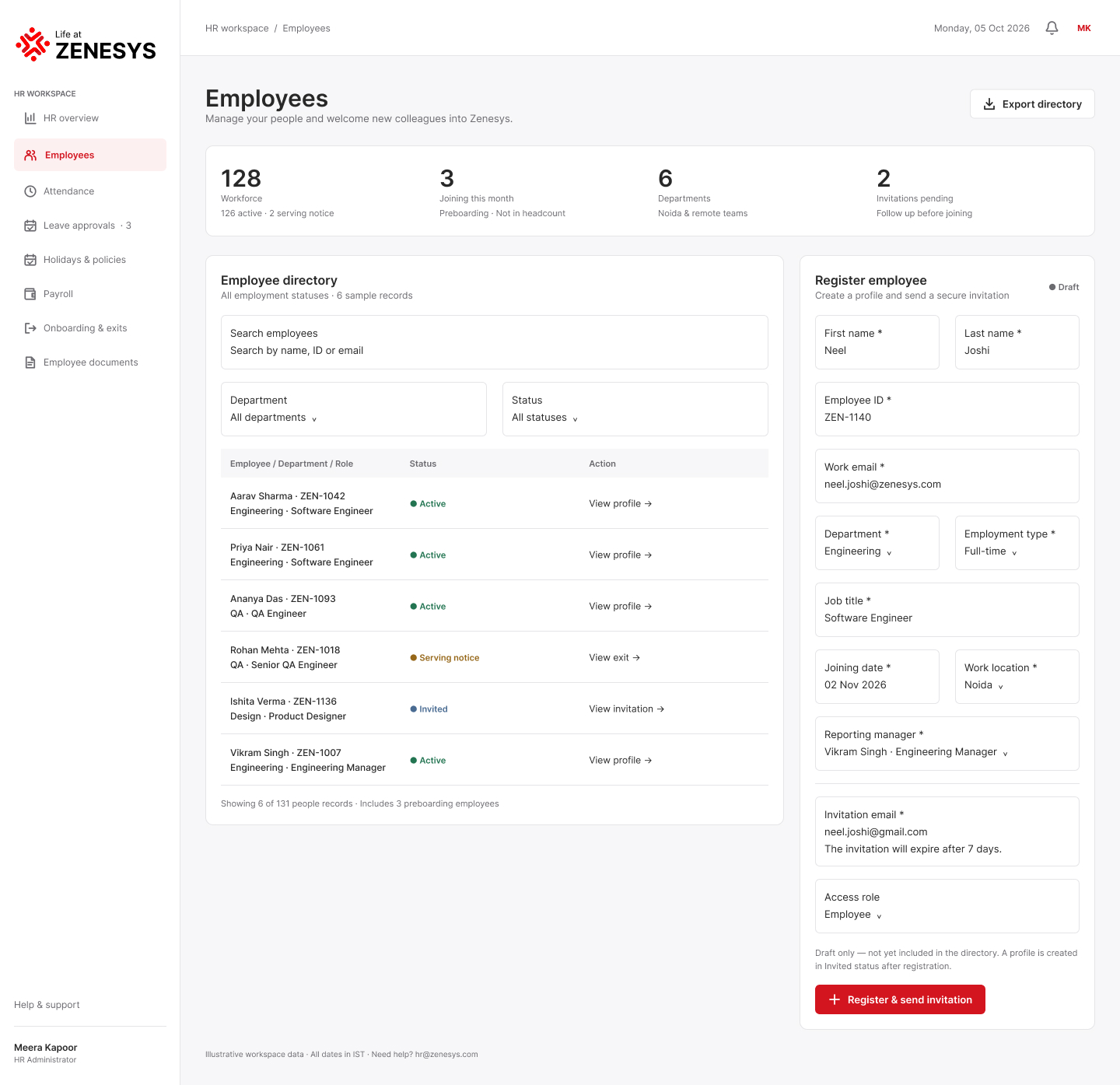Click 'Aarav Sharma · ZEN-1042' row text
The height and width of the screenshot is (1085, 1120).
(x=288, y=496)
